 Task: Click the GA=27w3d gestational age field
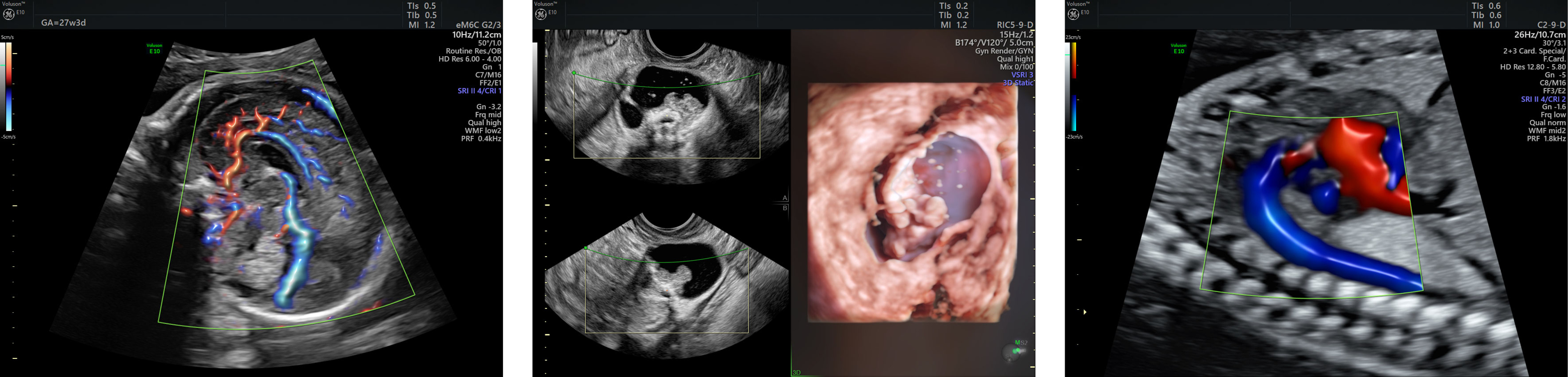[x=63, y=23]
